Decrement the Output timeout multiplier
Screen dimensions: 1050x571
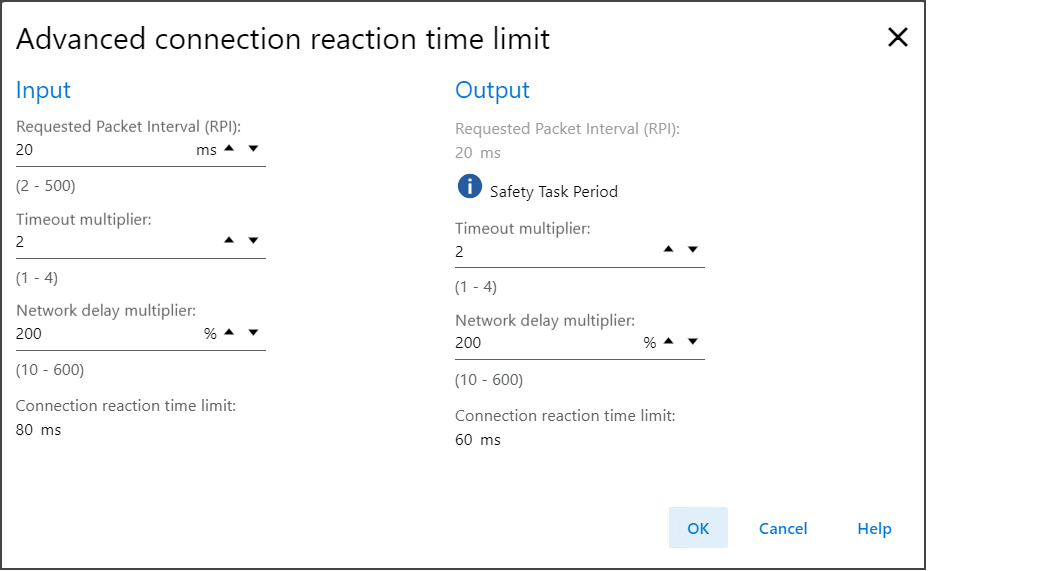pos(692,250)
